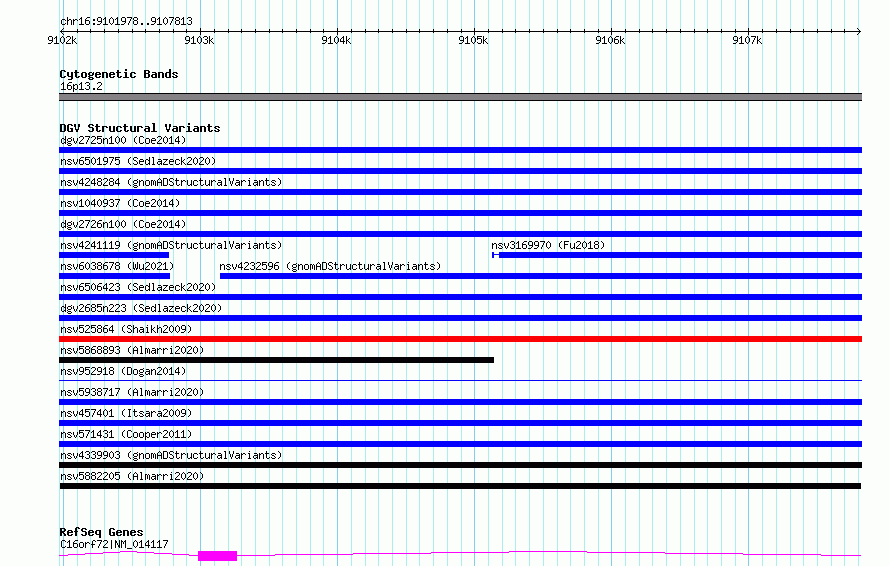Open nsv4248284 (gnomADStructuralVariants) entry
This screenshot has width=890, height=566.
(171, 182)
